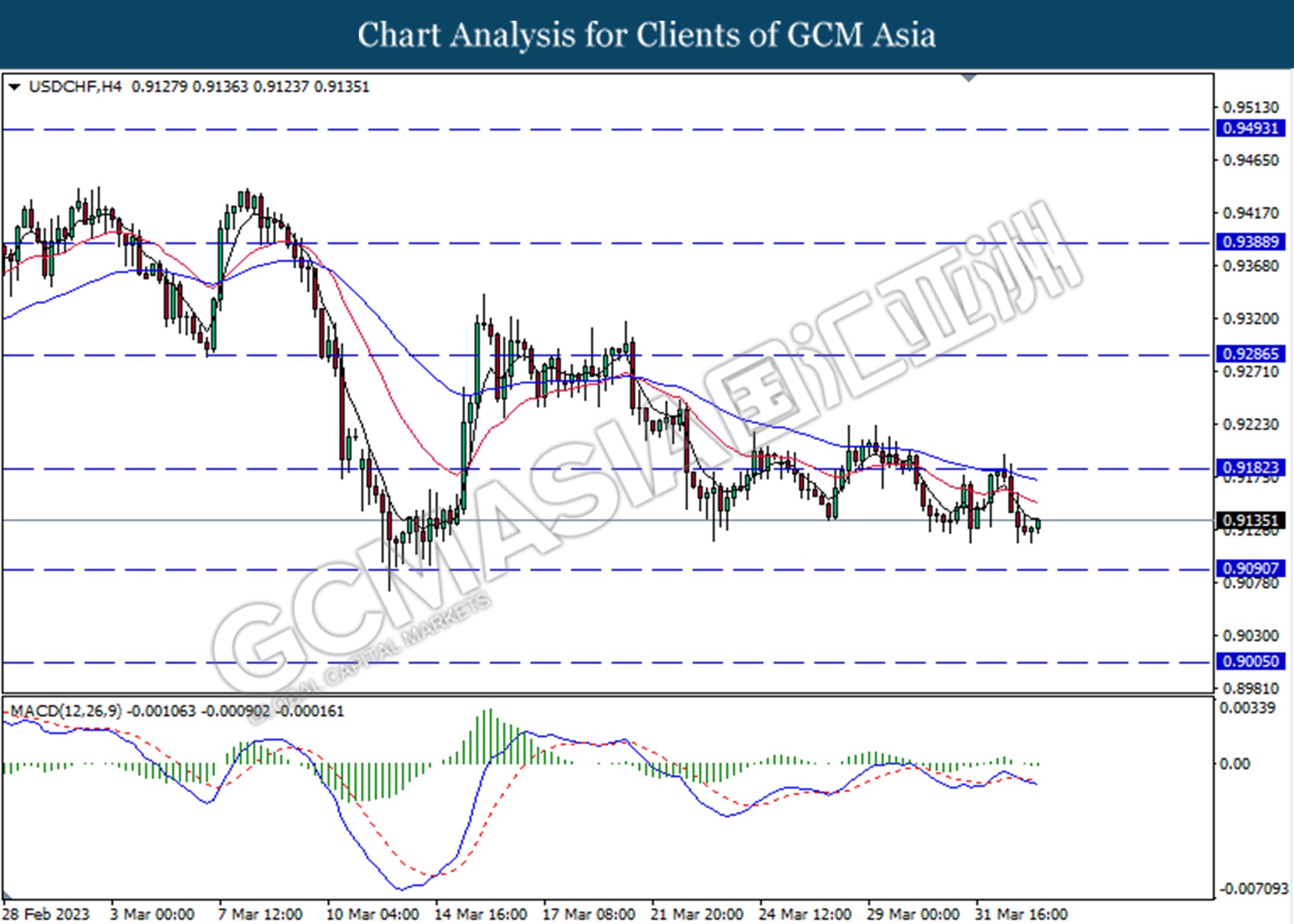Click the chart menu triangle beside USDCHF,H4
The height and width of the screenshot is (924, 1294).
click(14, 87)
